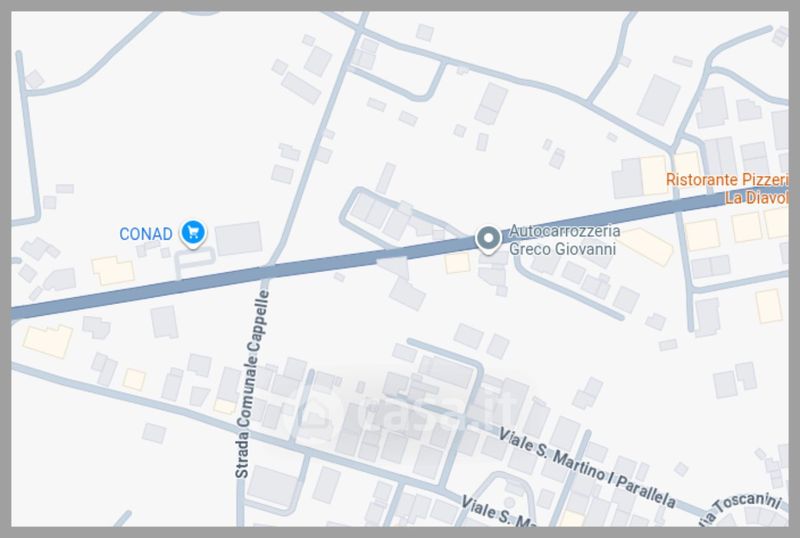Click the large yellow building right of Autocarrozzeria label
The width and height of the screenshot is (800, 538).
point(646,246)
